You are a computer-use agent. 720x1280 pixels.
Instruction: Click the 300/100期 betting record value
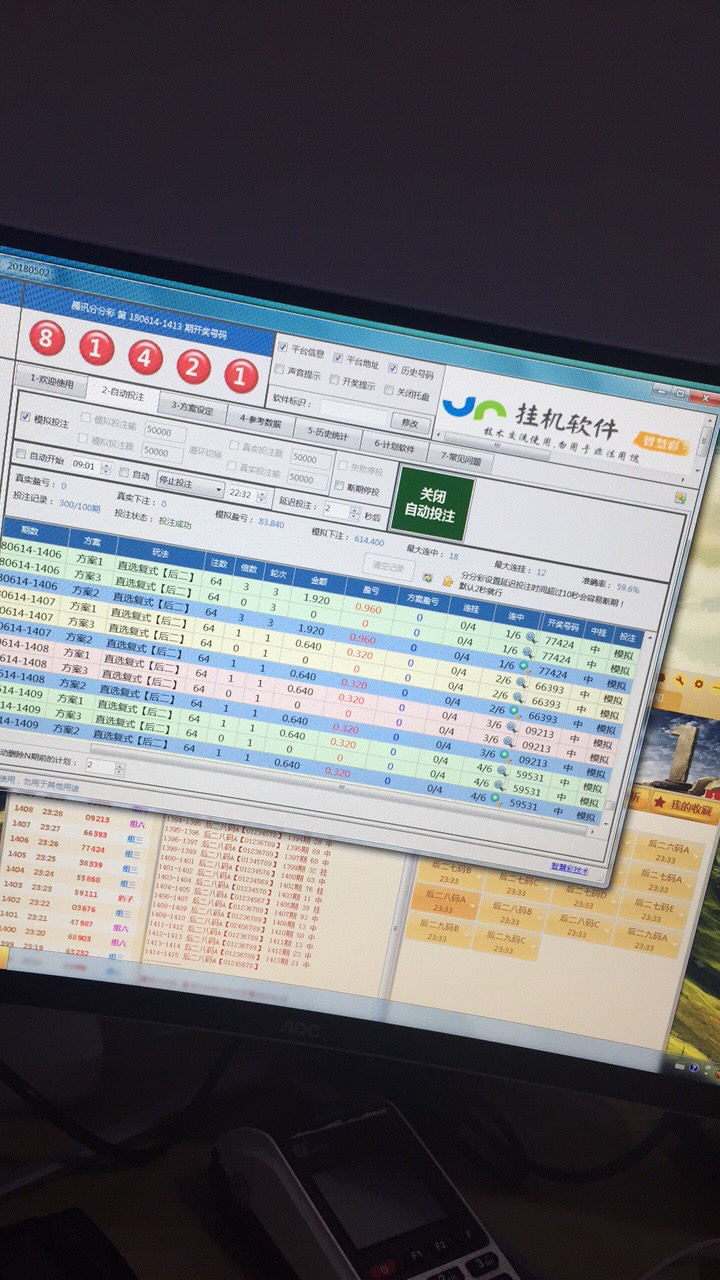(x=81, y=505)
